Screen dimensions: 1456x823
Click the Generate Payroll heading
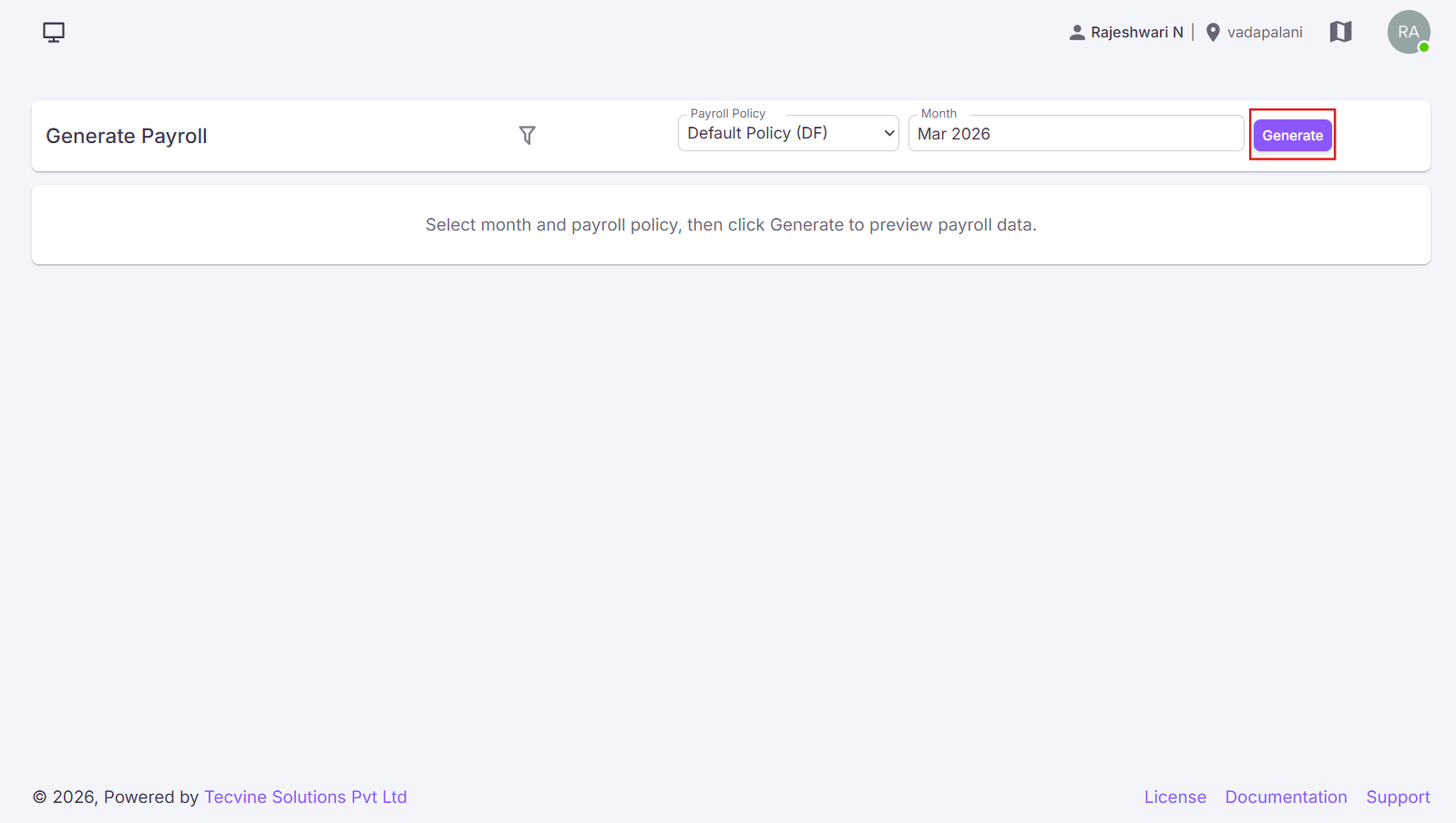pyautogui.click(x=127, y=136)
